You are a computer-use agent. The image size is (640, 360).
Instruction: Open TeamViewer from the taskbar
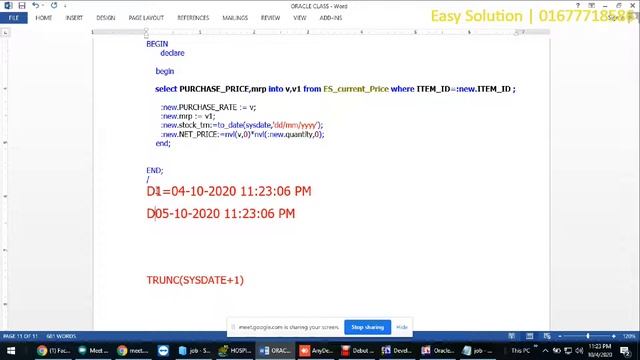163,351
